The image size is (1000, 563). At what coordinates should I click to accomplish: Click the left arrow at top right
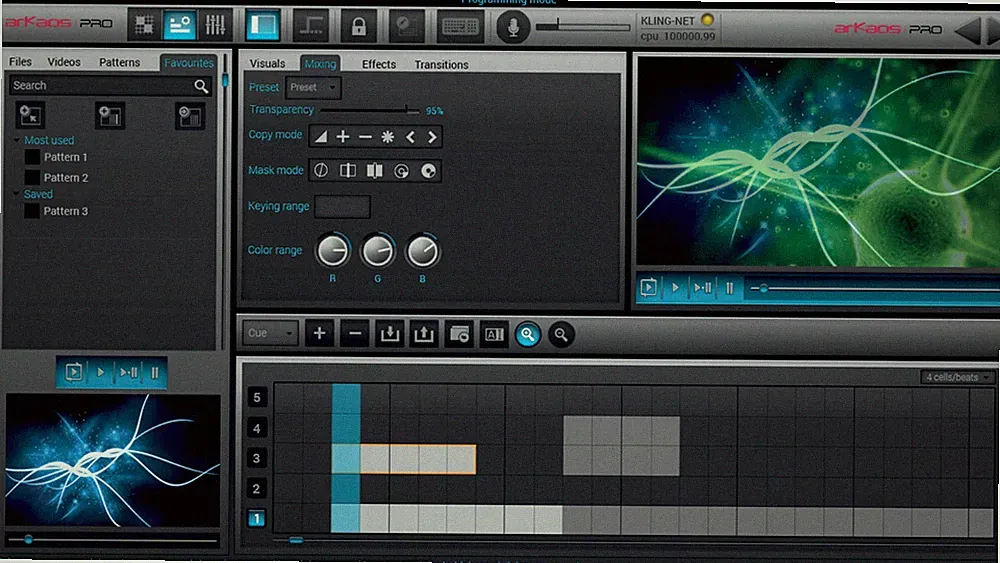click(967, 31)
